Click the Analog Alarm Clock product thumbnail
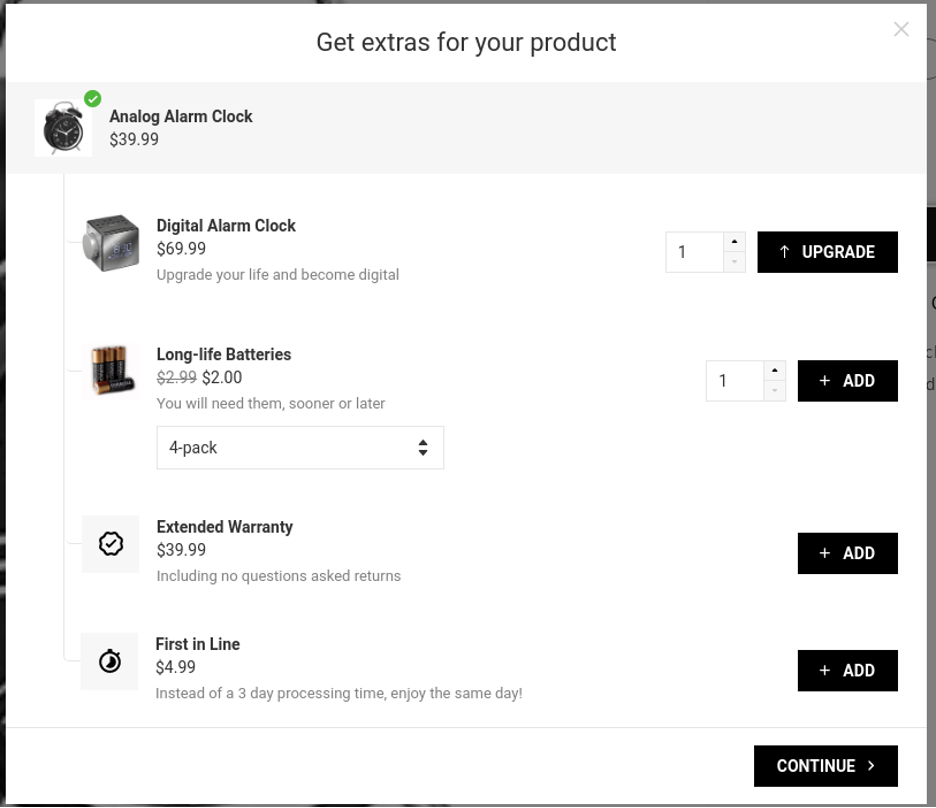Image resolution: width=936 pixels, height=808 pixels. (61, 127)
